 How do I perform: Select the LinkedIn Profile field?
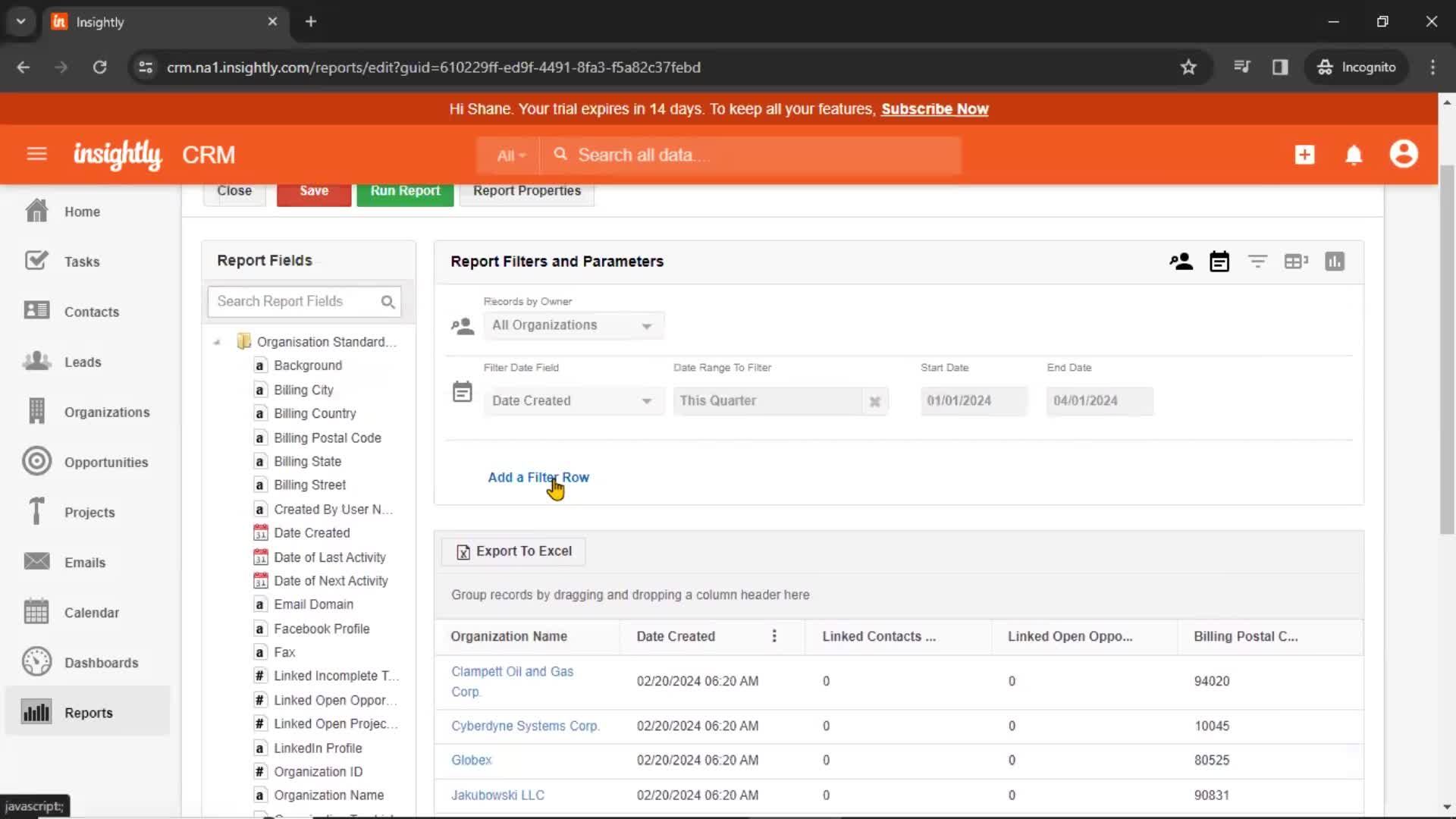tap(318, 748)
